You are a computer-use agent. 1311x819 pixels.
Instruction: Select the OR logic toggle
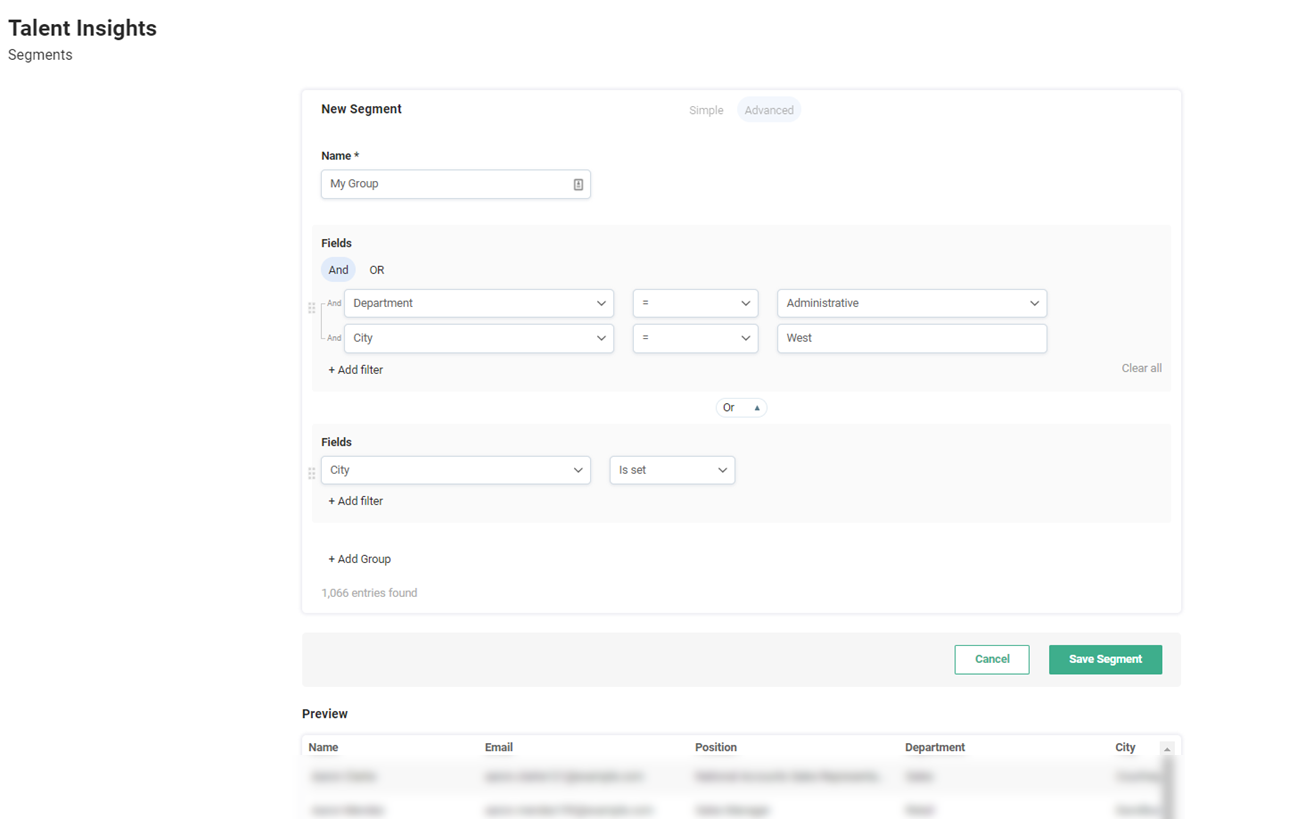(x=377, y=270)
